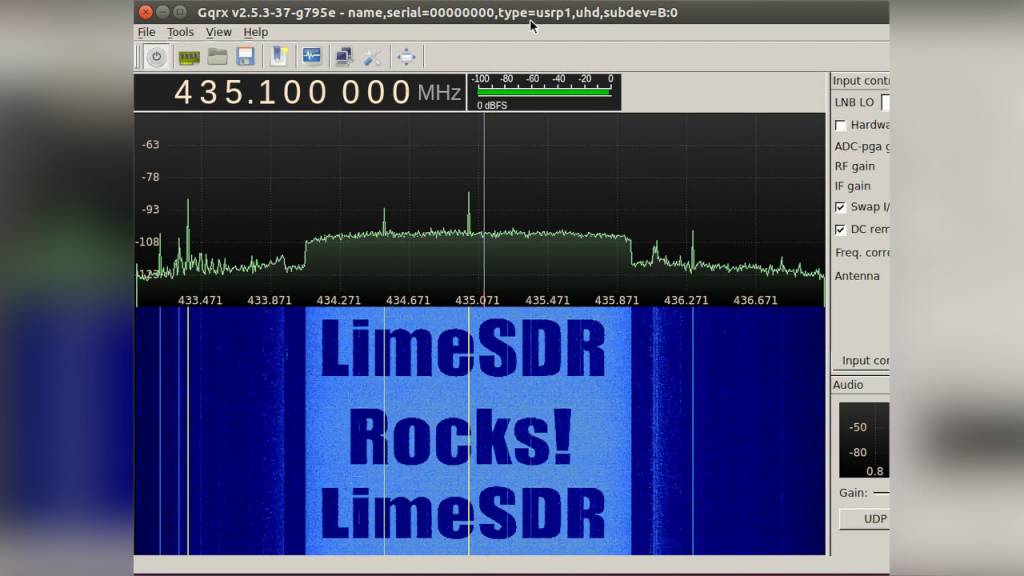Click the signal strength dBFS meter
The width and height of the screenshot is (1024, 576).
pos(544,92)
